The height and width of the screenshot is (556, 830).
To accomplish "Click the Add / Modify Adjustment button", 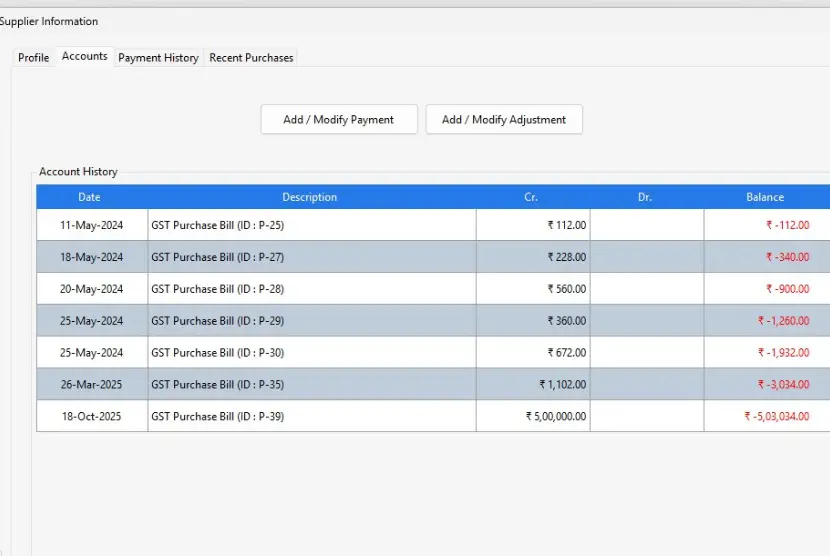I will pyautogui.click(x=504, y=119).
